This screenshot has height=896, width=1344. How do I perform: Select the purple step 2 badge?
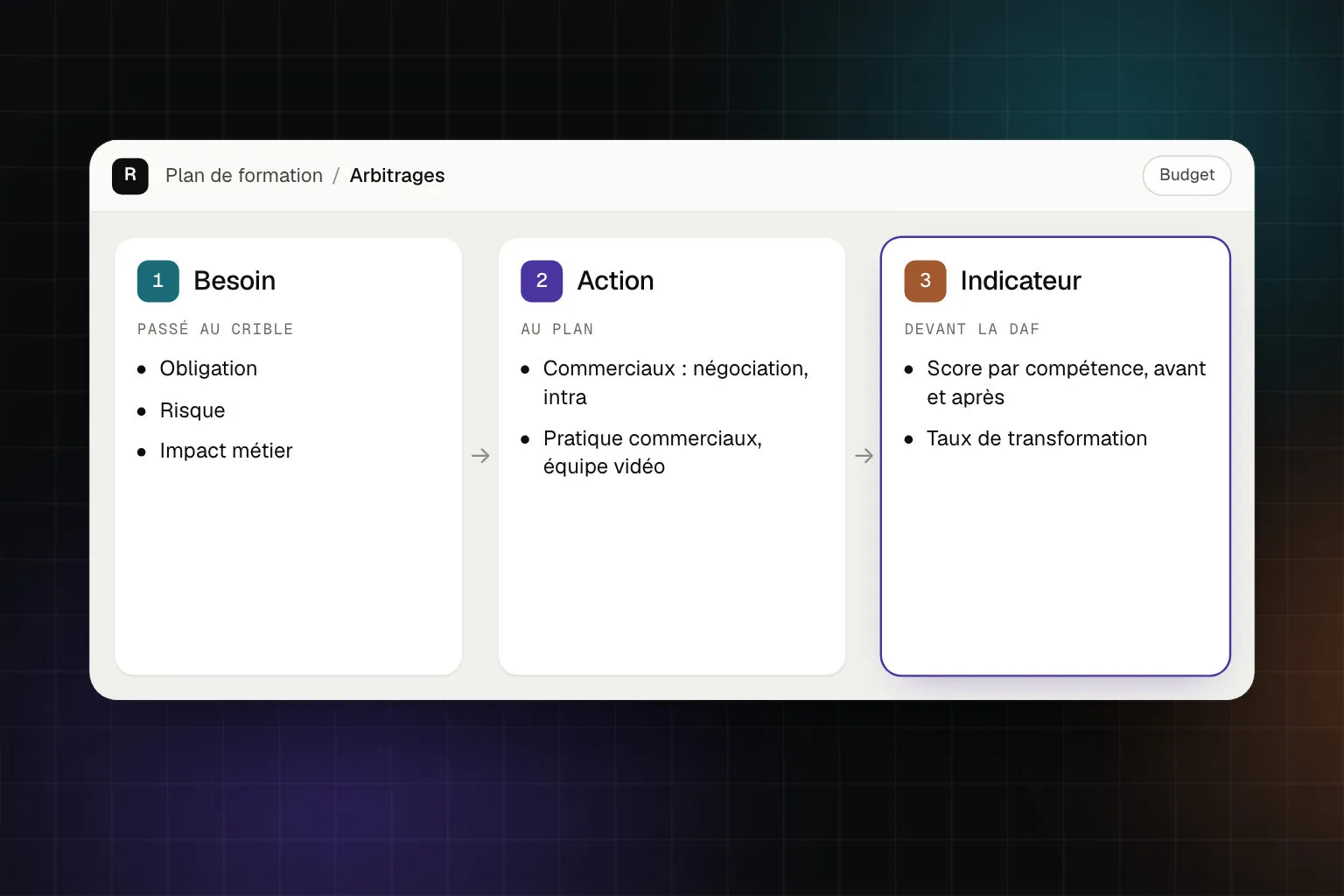(x=542, y=281)
